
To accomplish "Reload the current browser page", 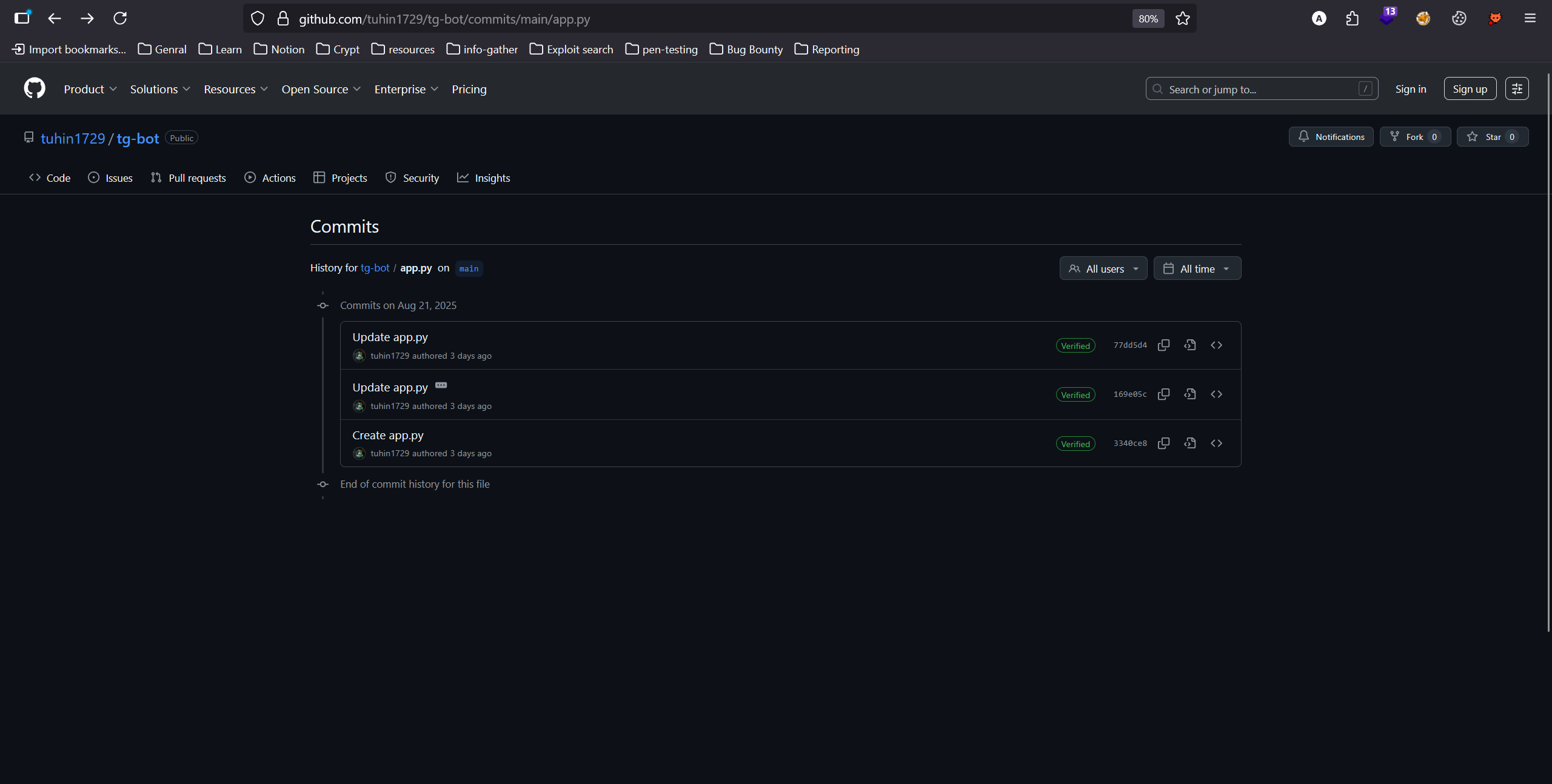I will click(120, 19).
